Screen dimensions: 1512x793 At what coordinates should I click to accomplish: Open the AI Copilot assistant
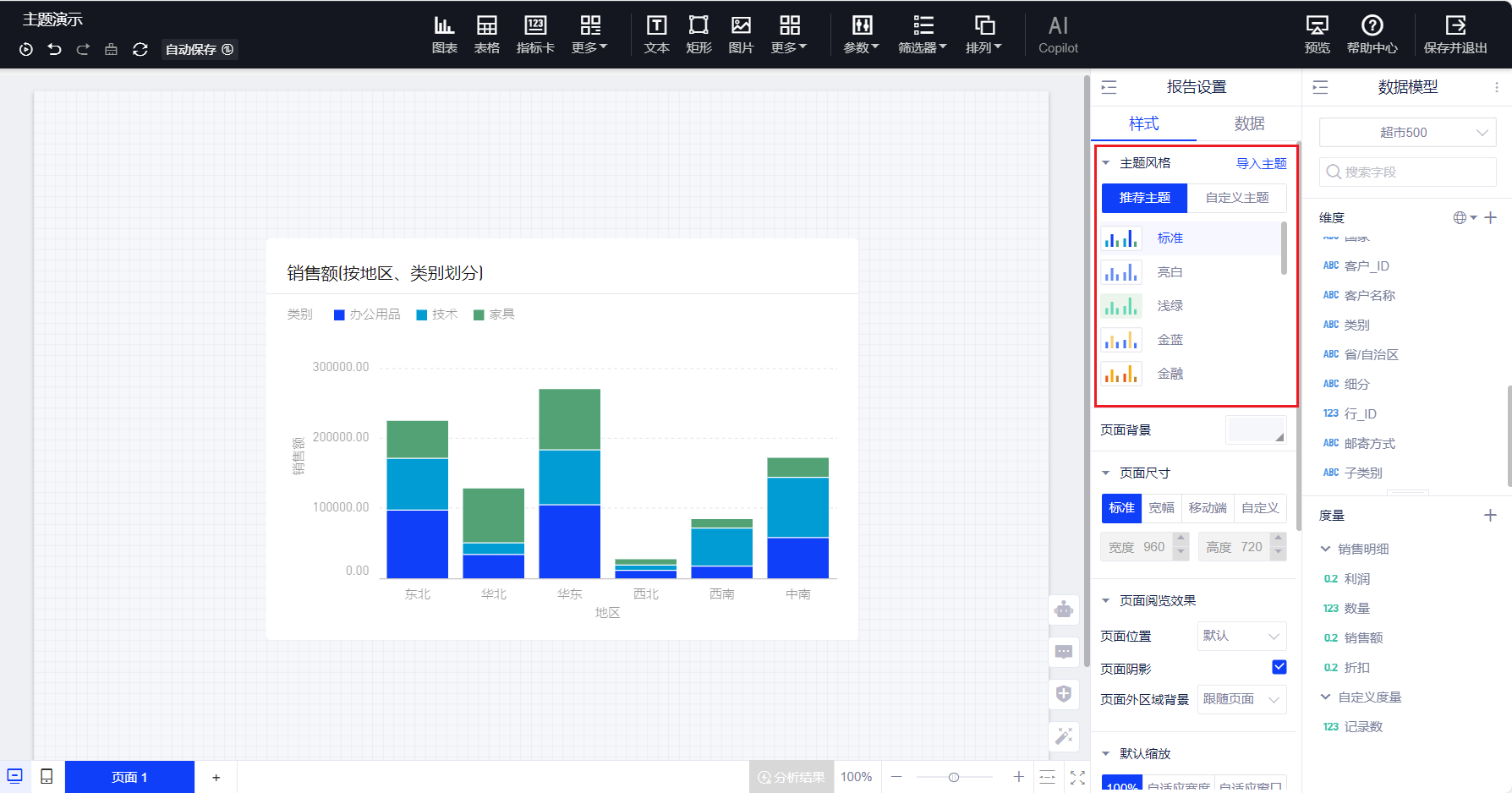pos(1058,35)
